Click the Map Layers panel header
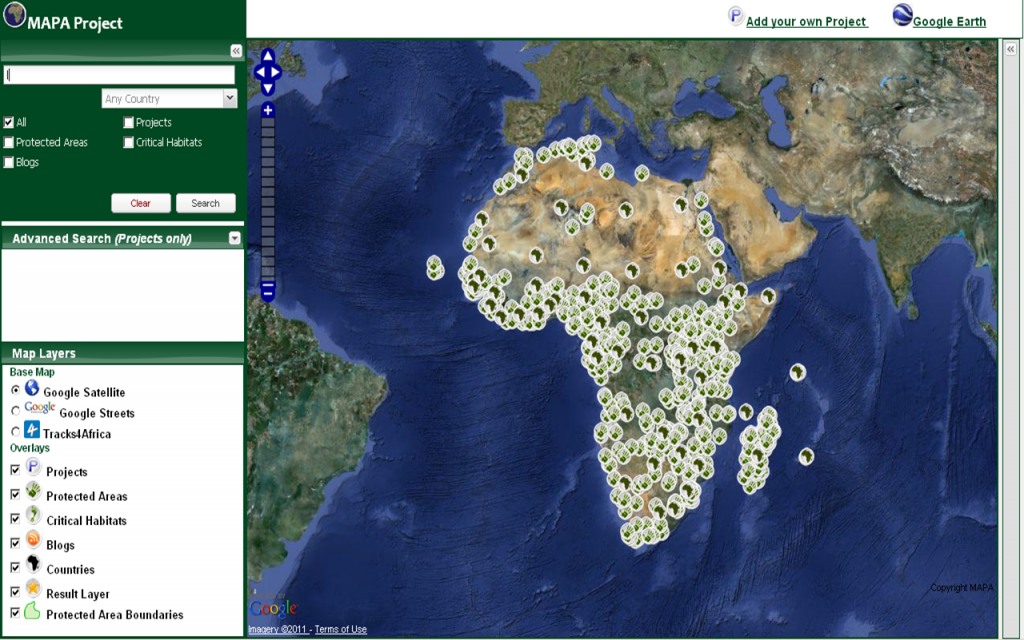 123,353
